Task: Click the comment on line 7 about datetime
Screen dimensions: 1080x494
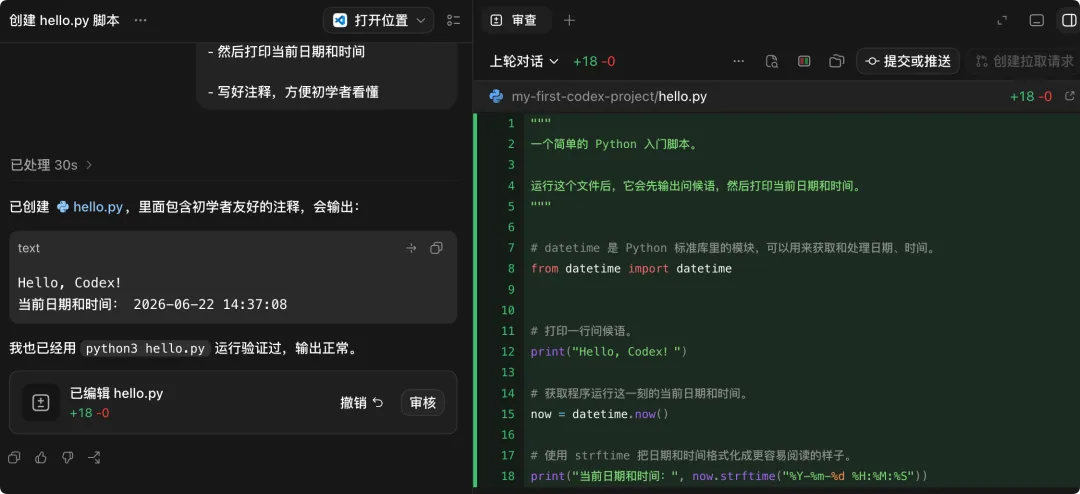Action: tap(734, 248)
